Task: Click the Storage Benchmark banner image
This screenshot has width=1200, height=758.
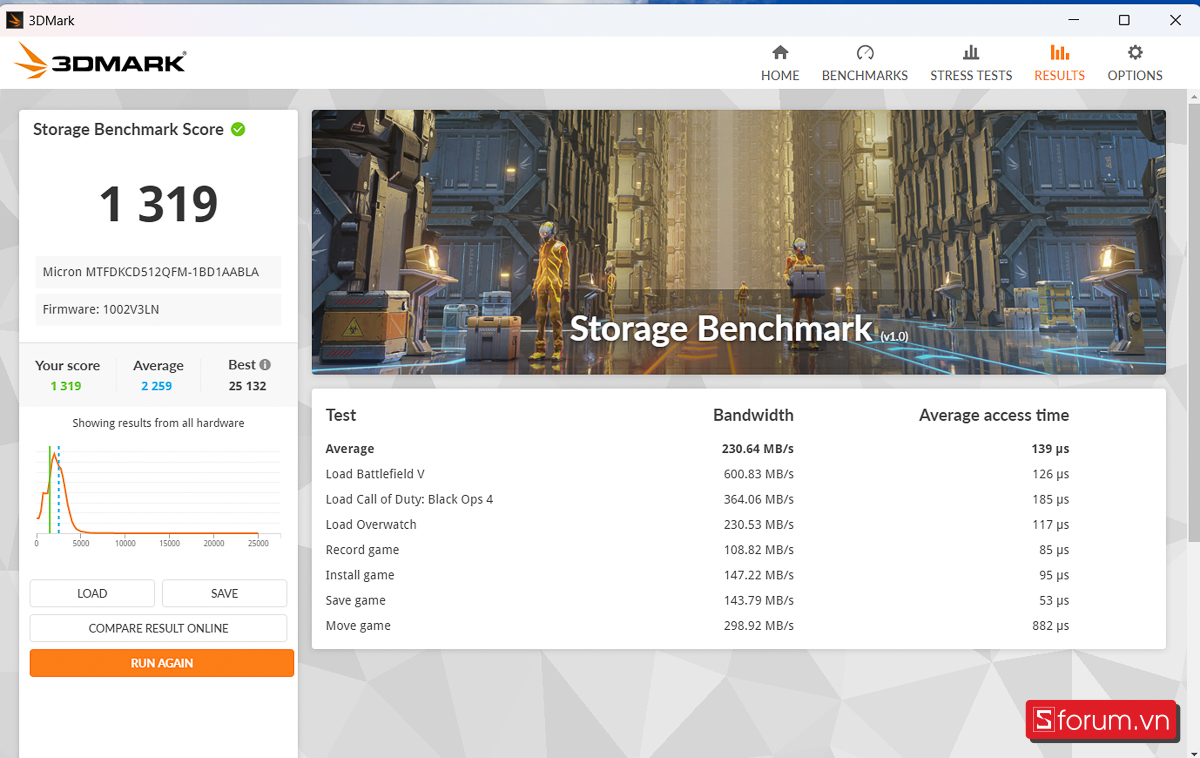Action: click(x=738, y=242)
